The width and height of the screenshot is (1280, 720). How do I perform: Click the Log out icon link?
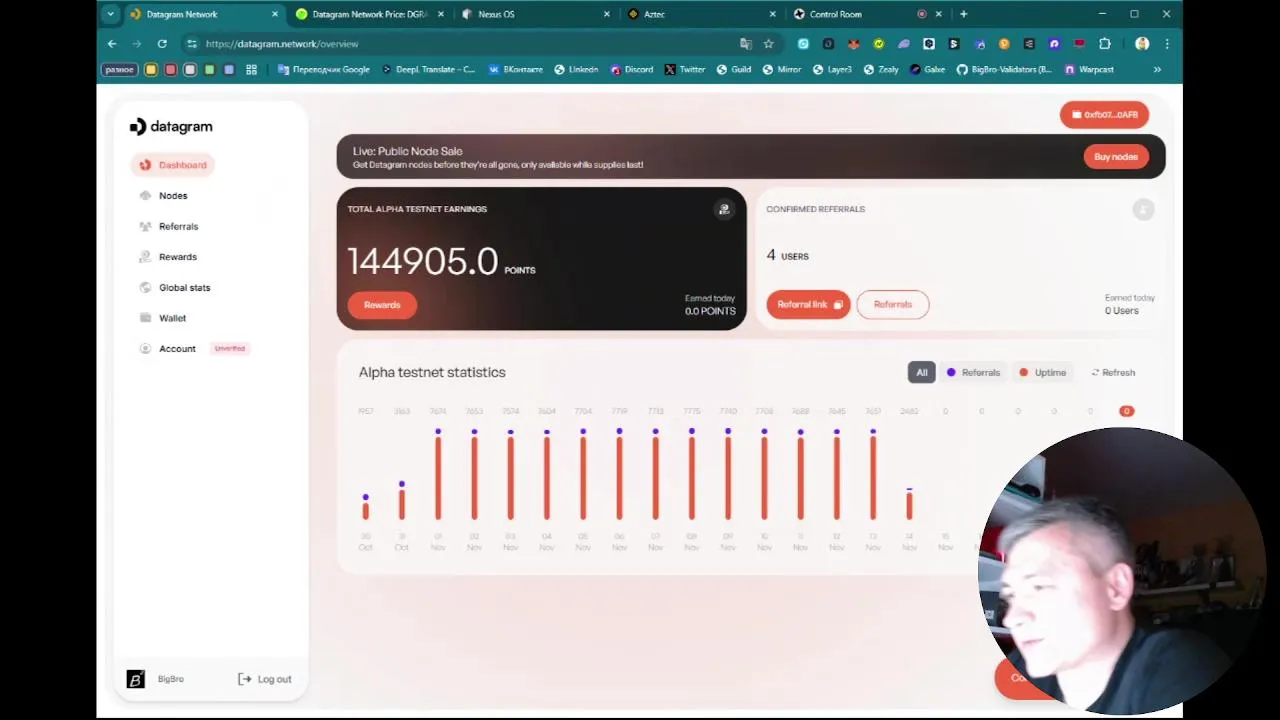coord(265,679)
